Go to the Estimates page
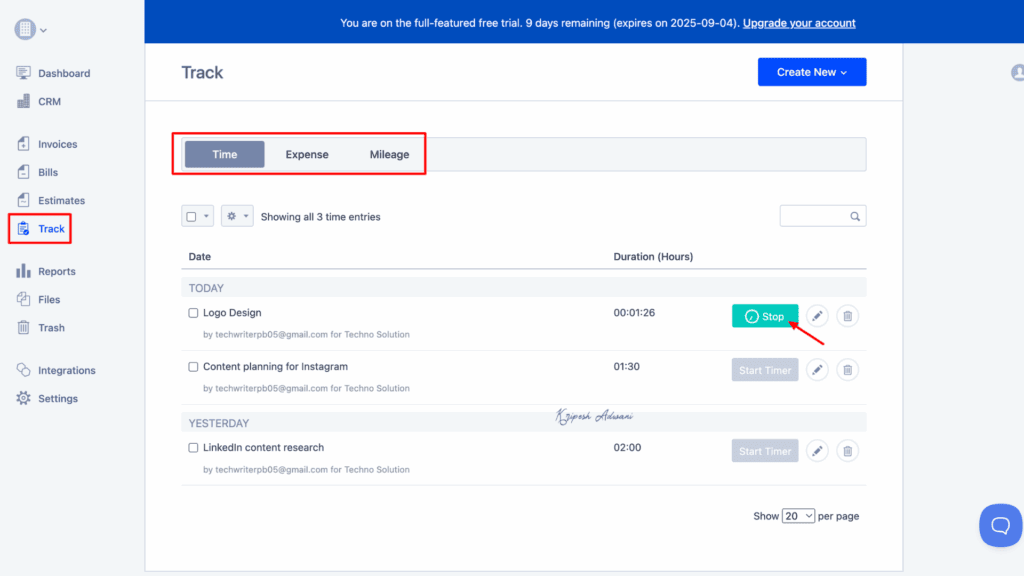Image resolution: width=1024 pixels, height=576 pixels. click(x=60, y=200)
